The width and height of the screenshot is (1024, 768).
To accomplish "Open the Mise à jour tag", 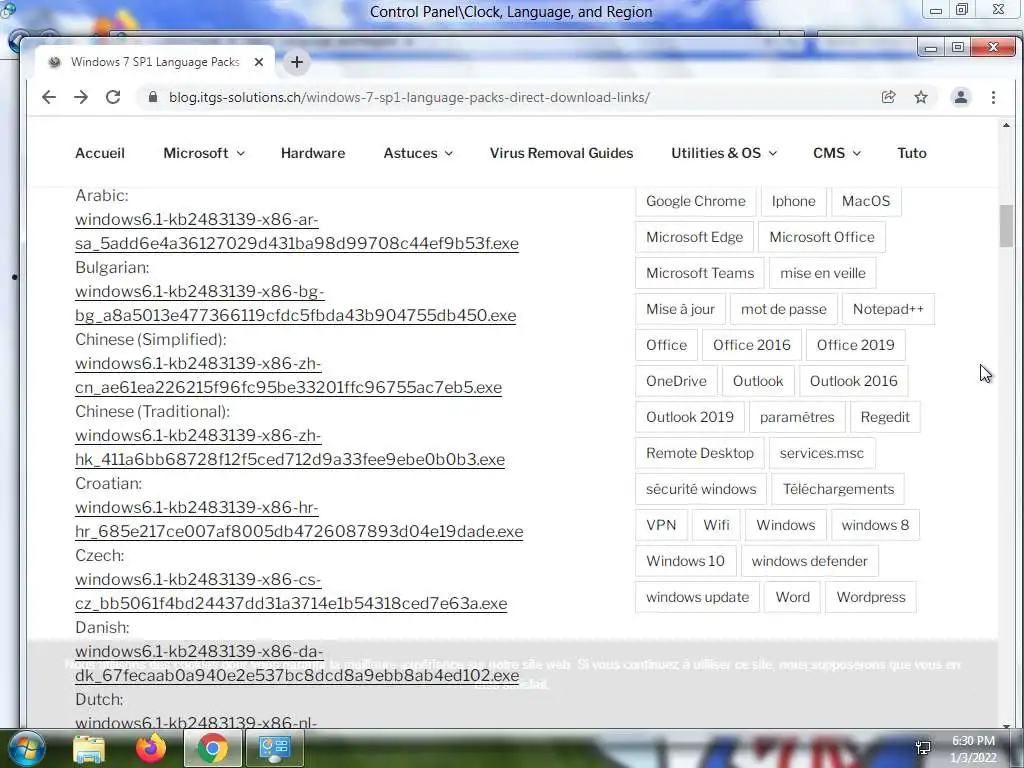I will click(x=680, y=309).
